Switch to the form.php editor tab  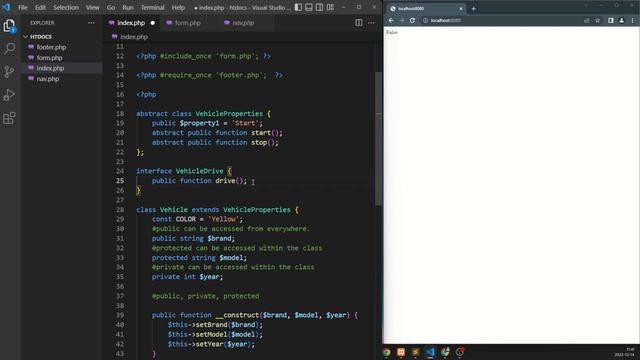click(x=188, y=23)
